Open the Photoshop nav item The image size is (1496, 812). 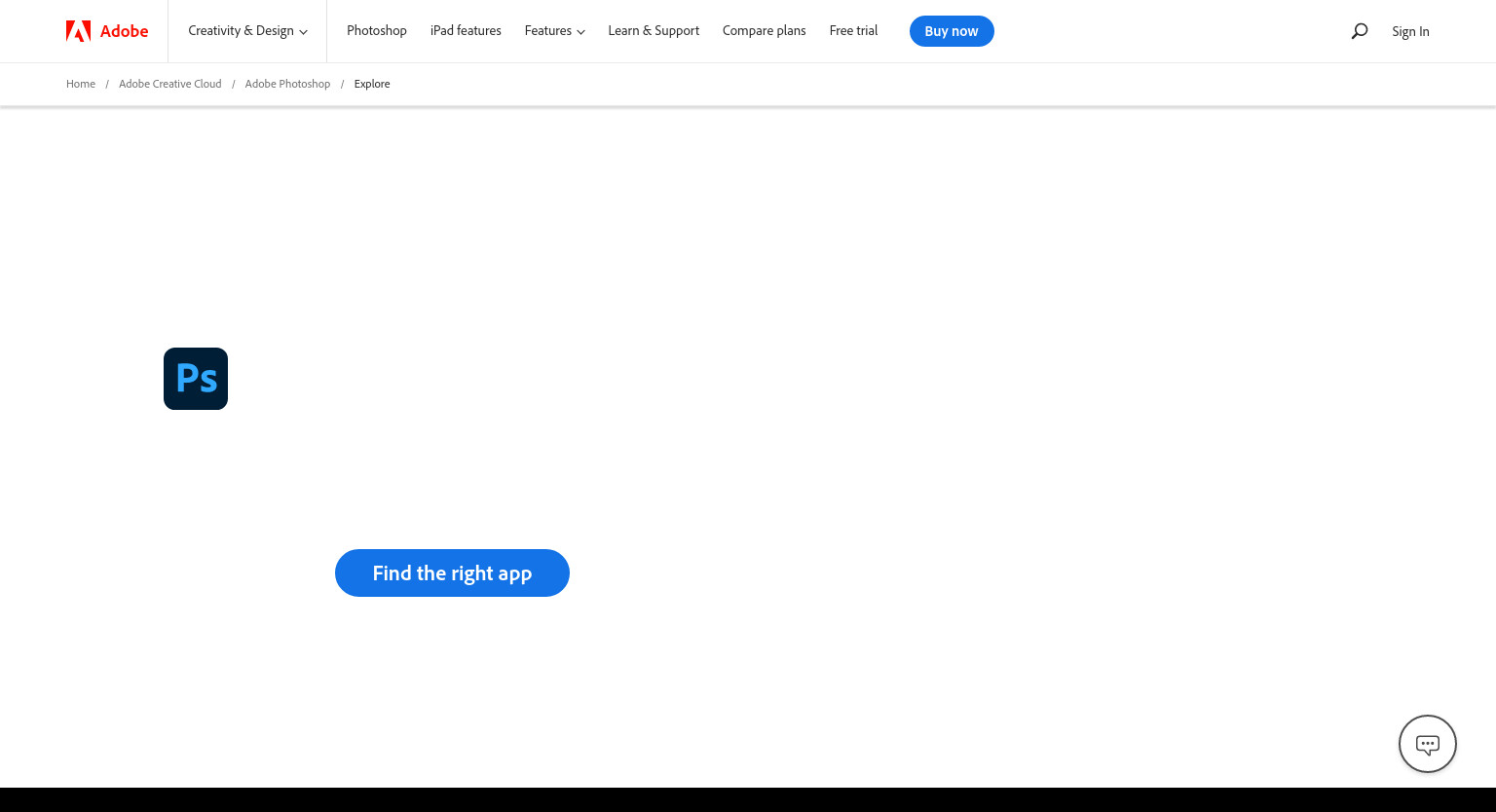[377, 31]
